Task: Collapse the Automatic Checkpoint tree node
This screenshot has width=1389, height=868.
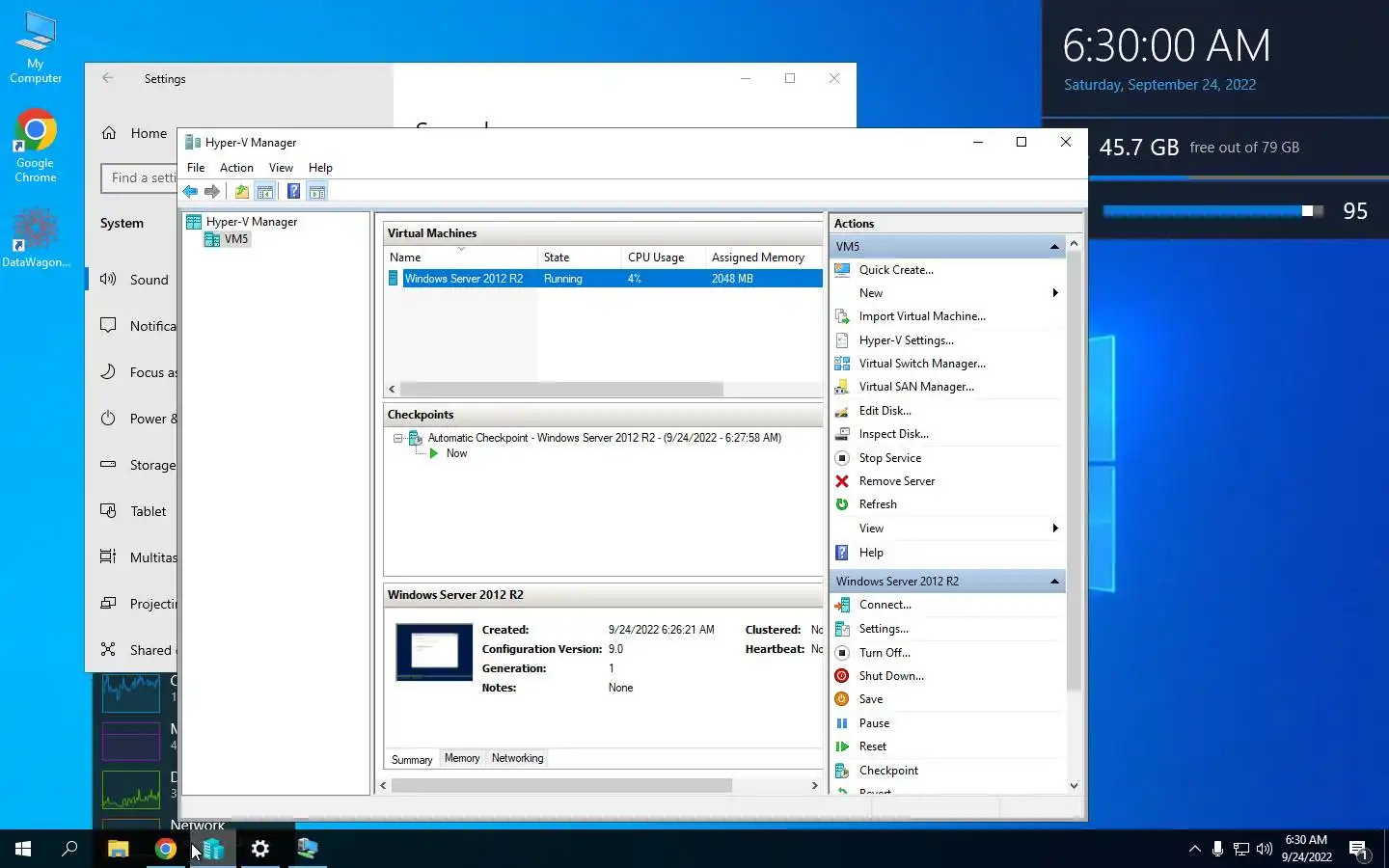Action: [x=397, y=438]
